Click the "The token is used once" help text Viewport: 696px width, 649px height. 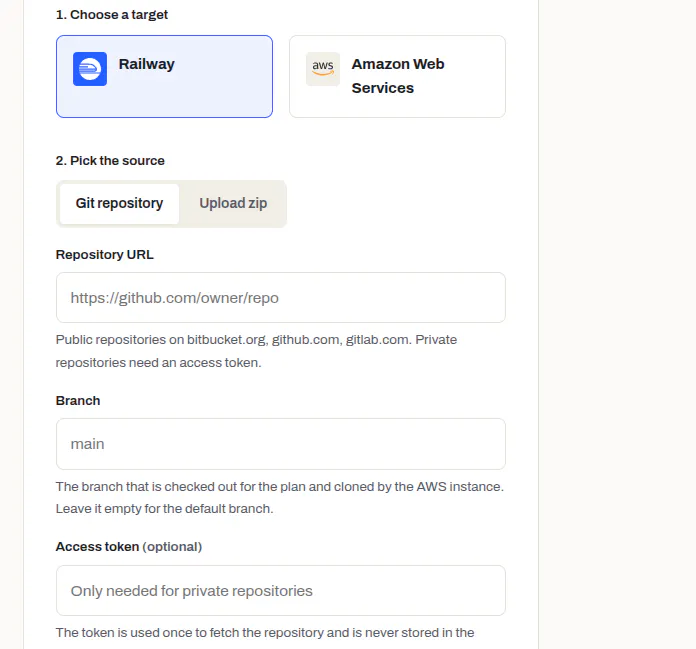point(265,633)
